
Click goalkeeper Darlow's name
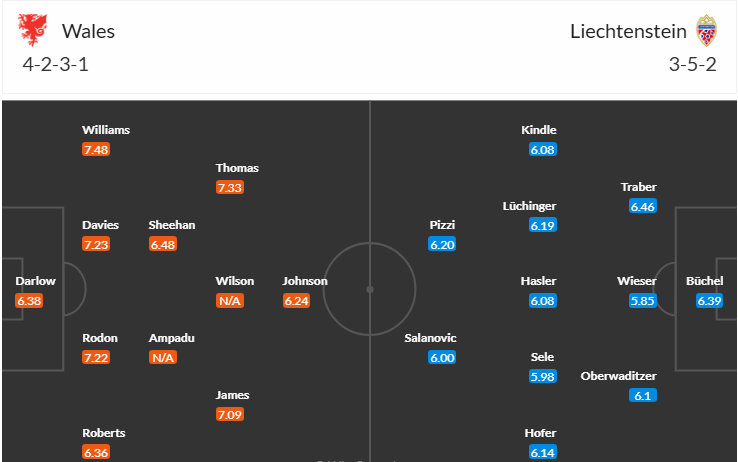tap(35, 281)
